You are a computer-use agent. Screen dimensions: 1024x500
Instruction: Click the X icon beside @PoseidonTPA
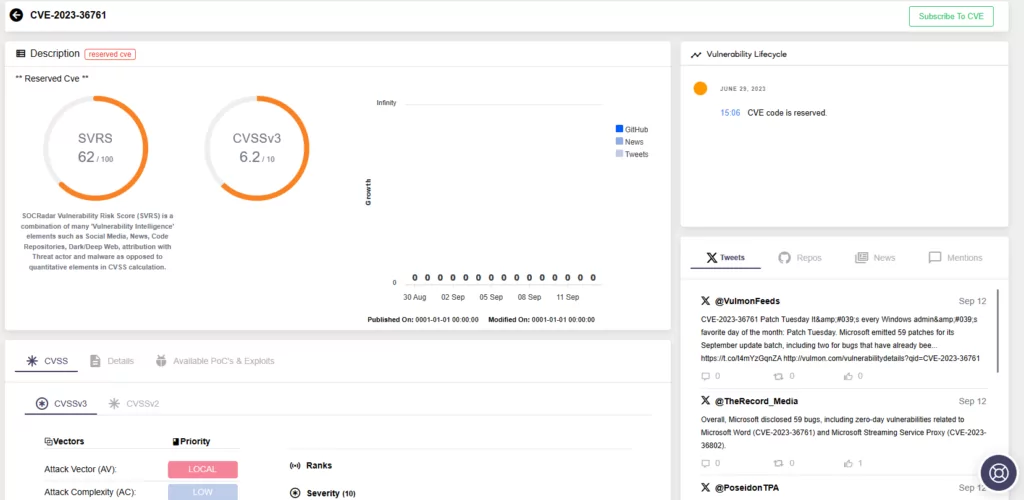[x=705, y=488]
